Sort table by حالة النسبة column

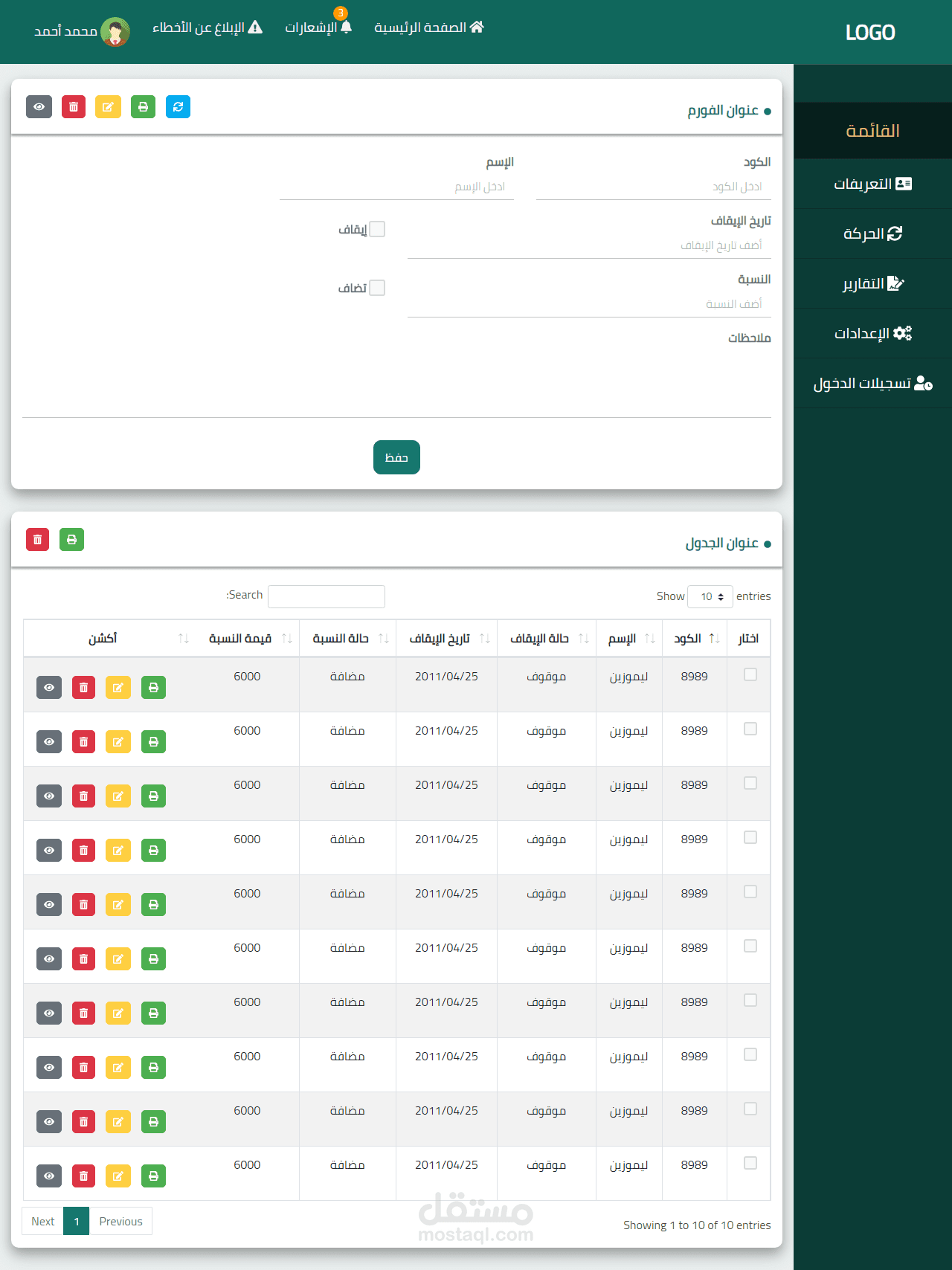pyautogui.click(x=347, y=639)
